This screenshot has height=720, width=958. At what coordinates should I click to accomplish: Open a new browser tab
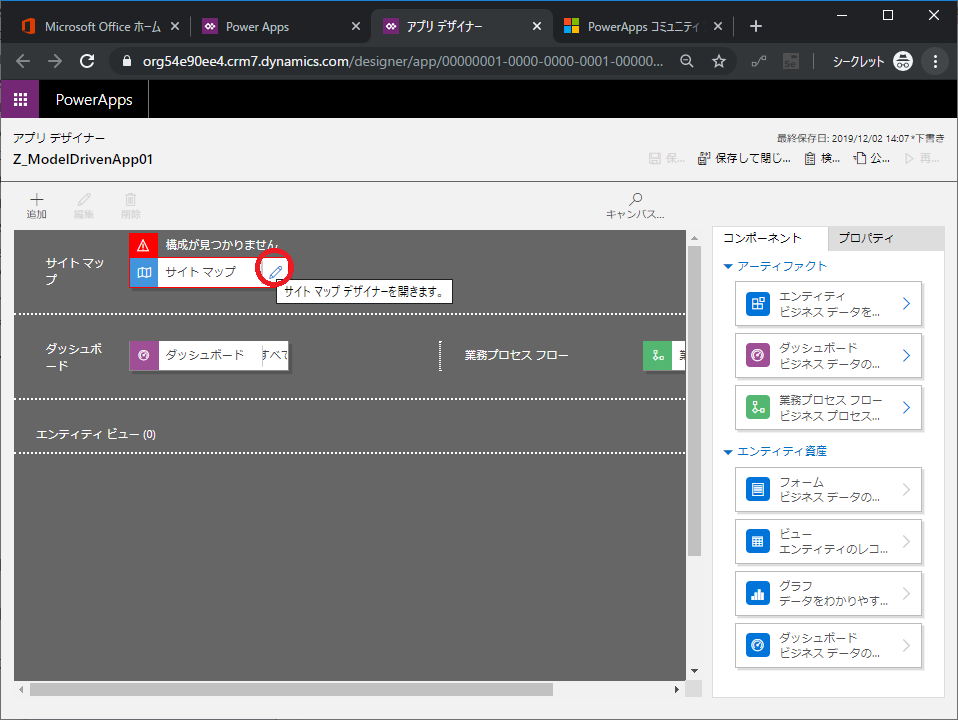pyautogui.click(x=756, y=26)
